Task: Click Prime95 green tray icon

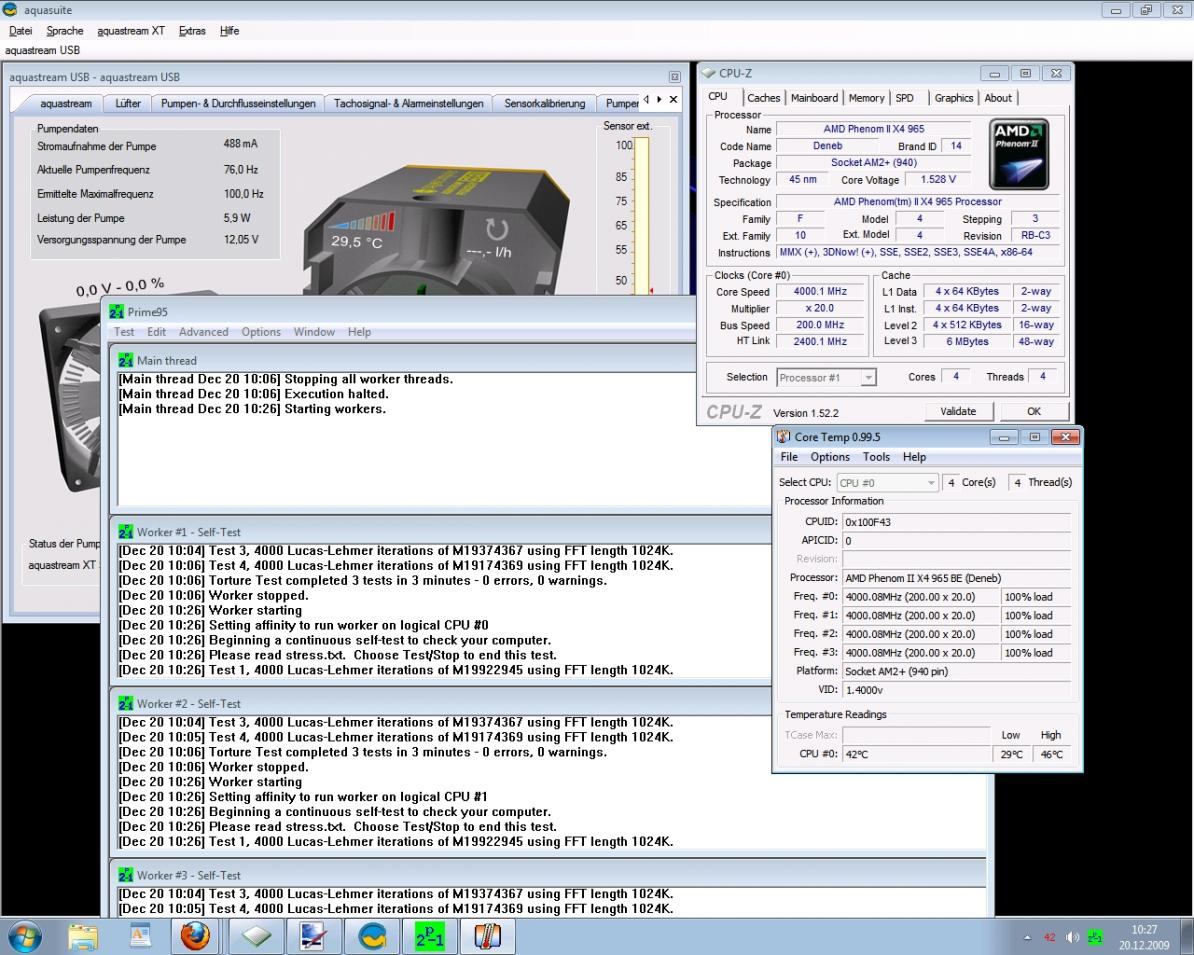Action: [x=1095, y=937]
